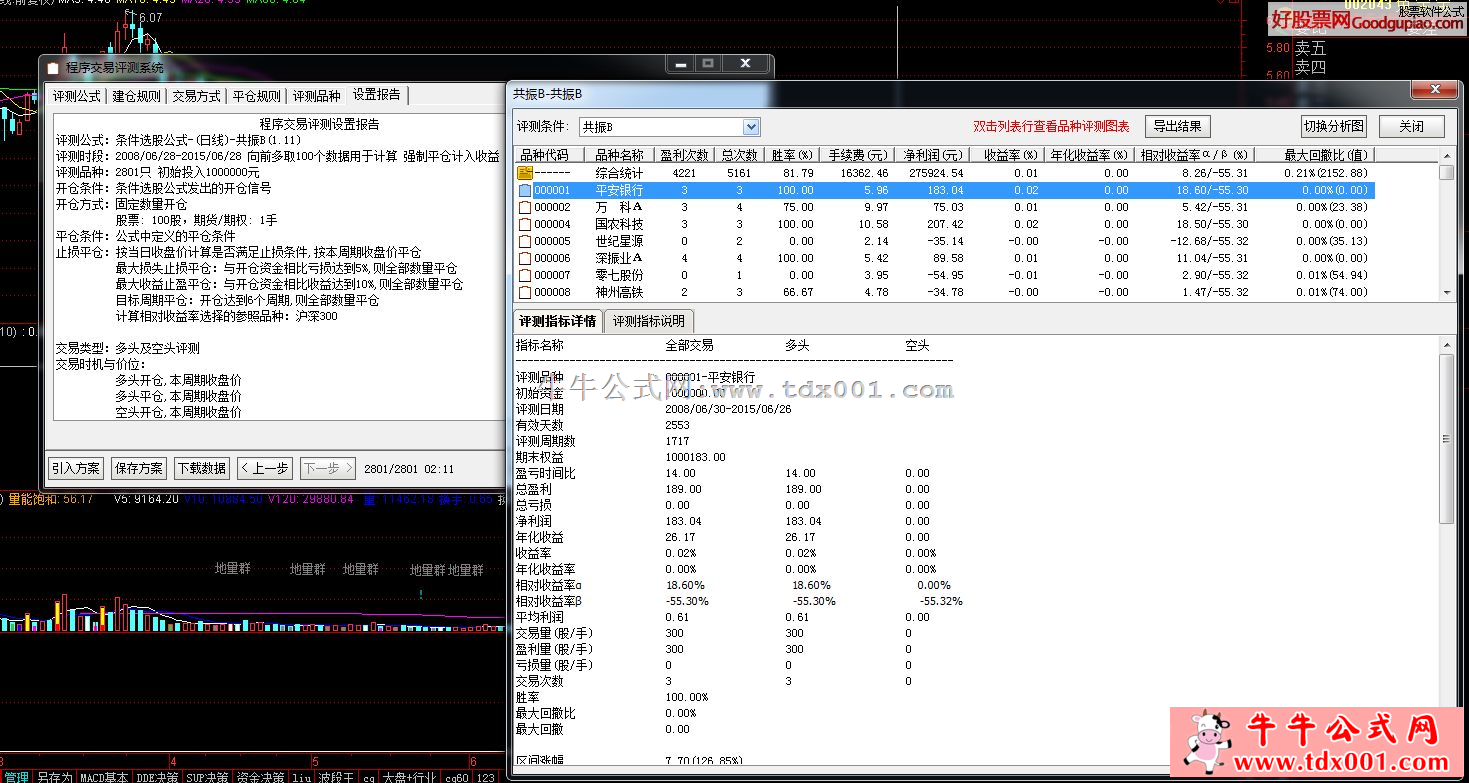Sort by 手续费(元) column header
The image size is (1469, 783).
[x=855, y=155]
